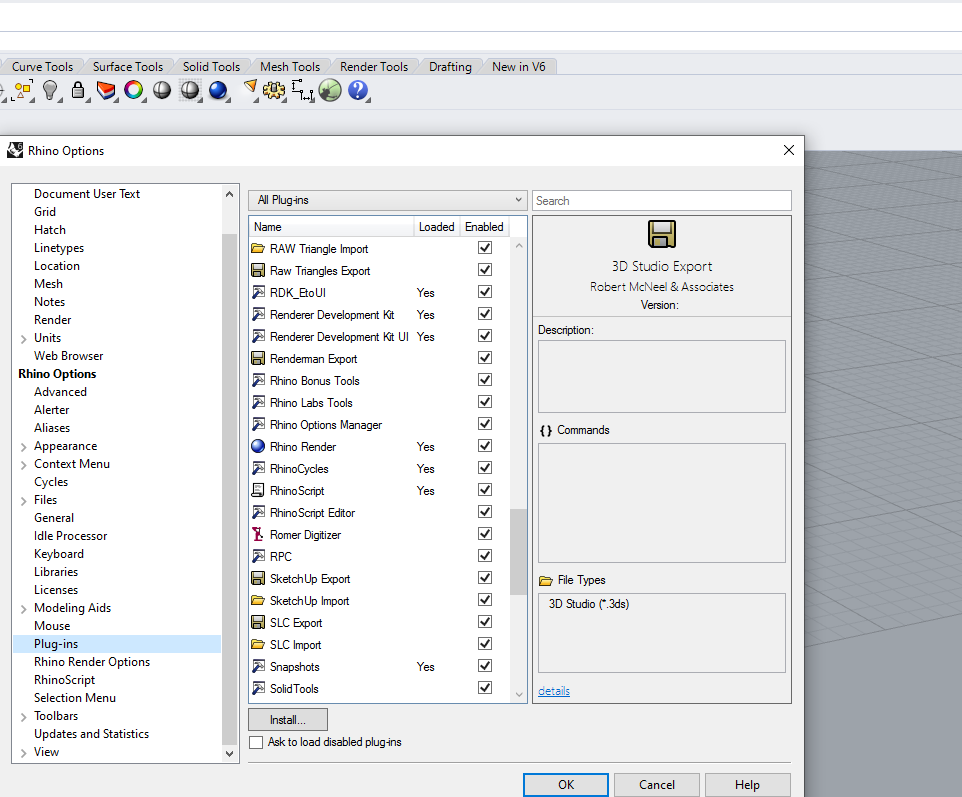Click the color wheel Properties icon
Image resolution: width=962 pixels, height=797 pixels.
tap(134, 91)
